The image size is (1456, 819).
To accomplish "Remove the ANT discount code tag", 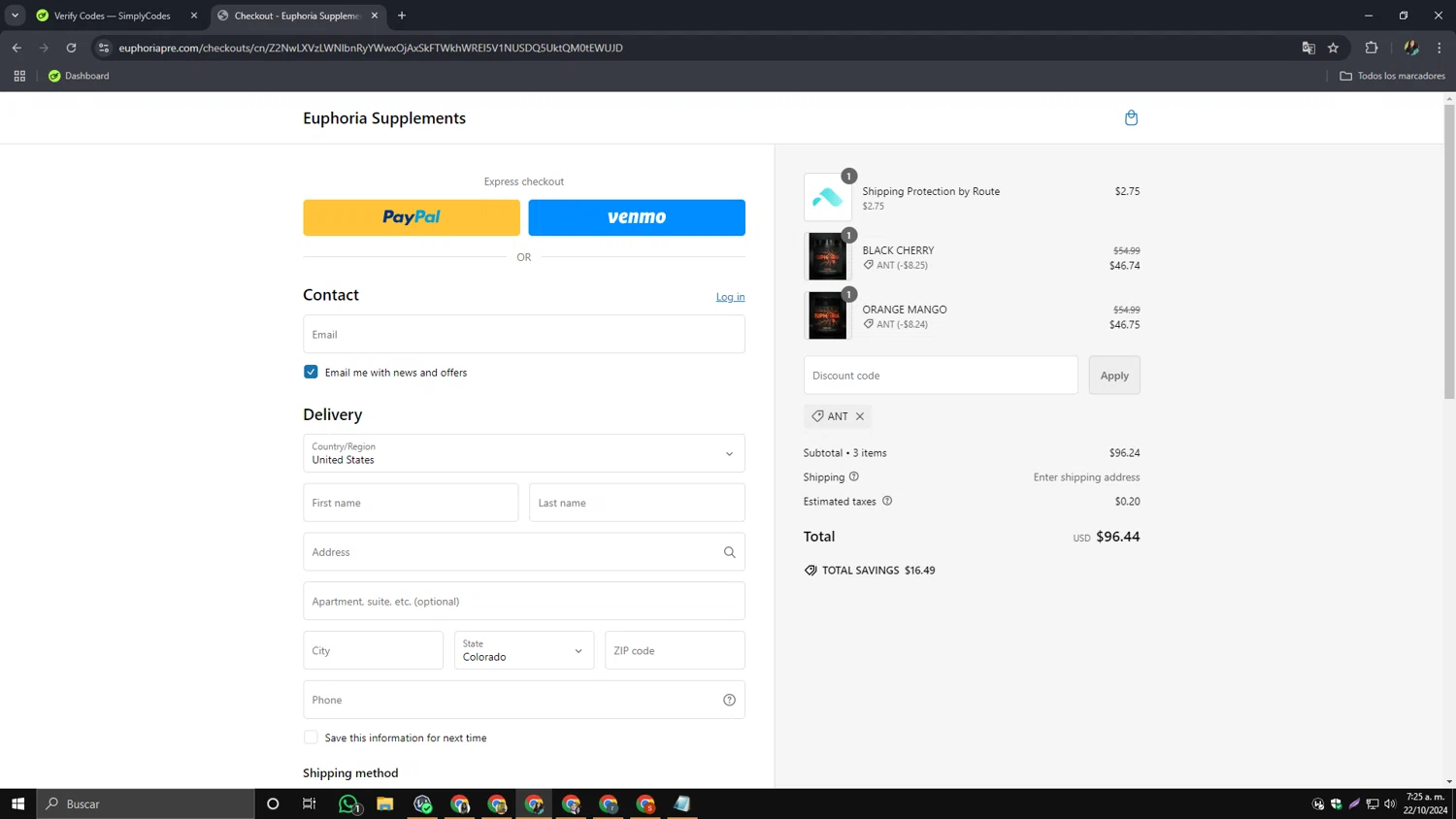I will (x=860, y=416).
